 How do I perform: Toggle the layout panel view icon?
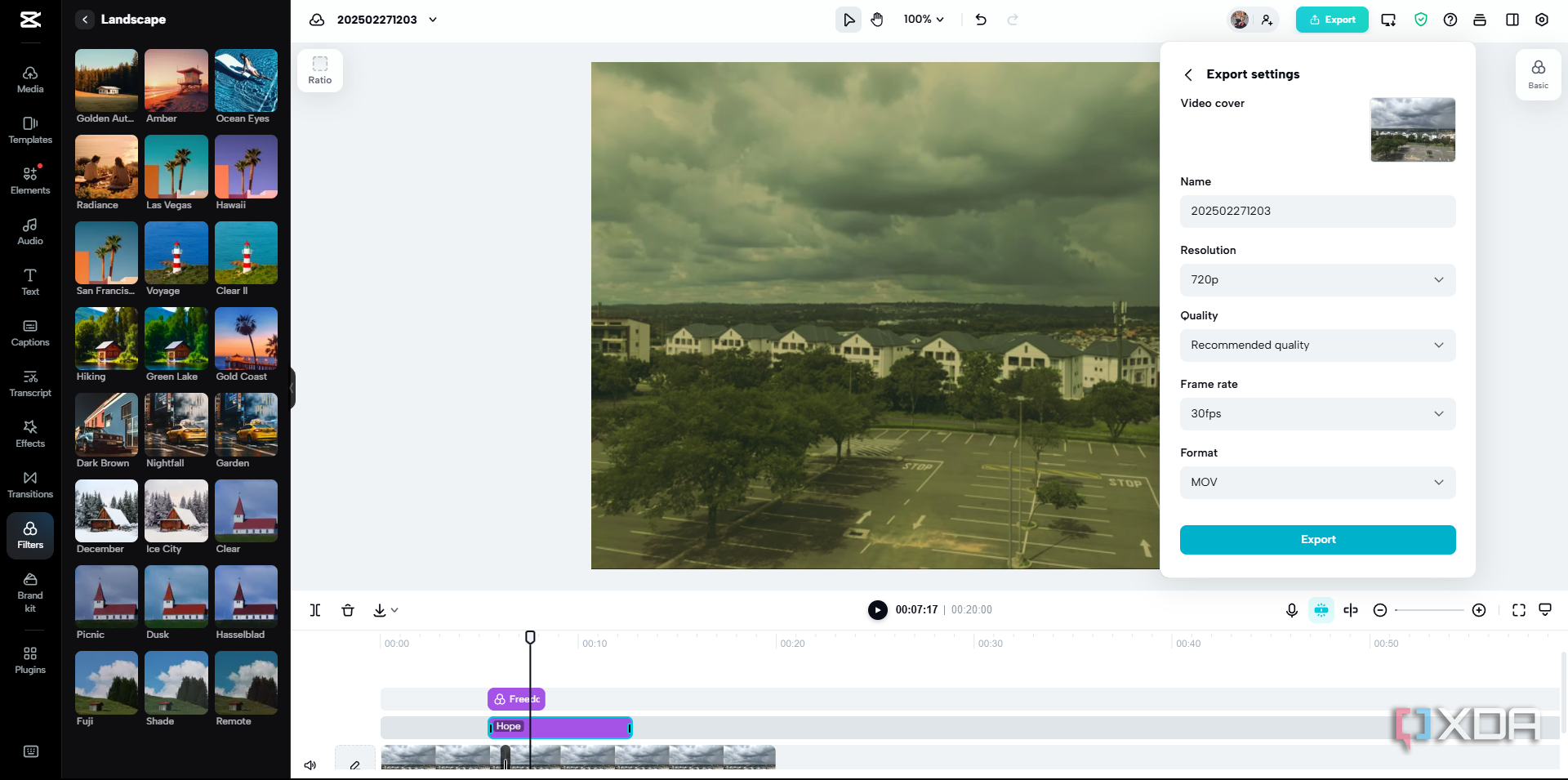1512,20
